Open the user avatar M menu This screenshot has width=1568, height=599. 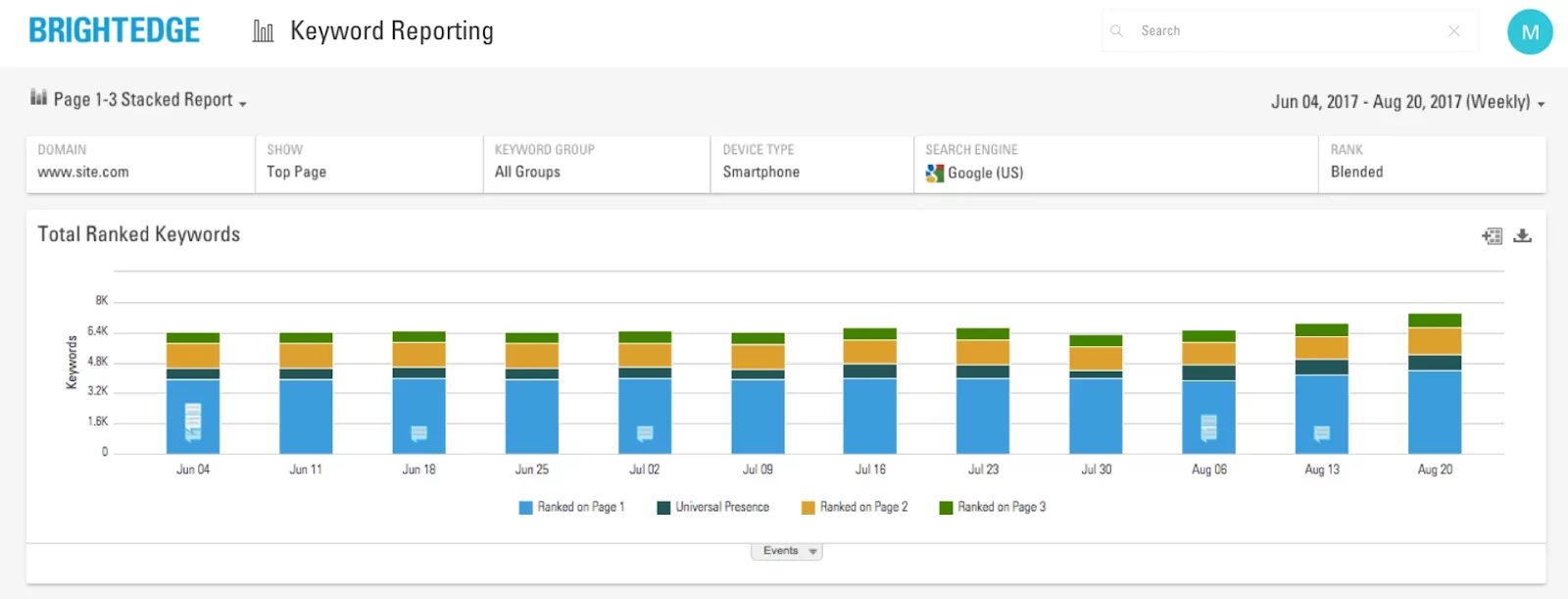click(x=1530, y=31)
